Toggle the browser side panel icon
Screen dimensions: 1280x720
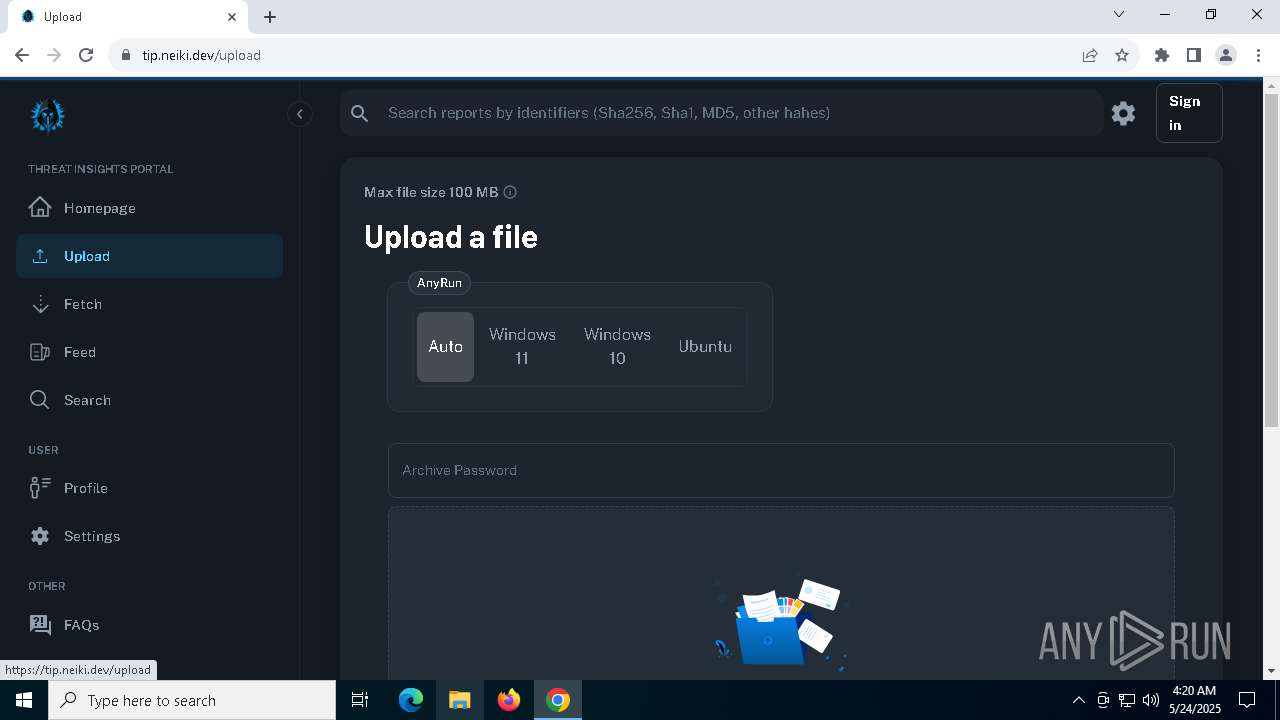tap(1194, 55)
